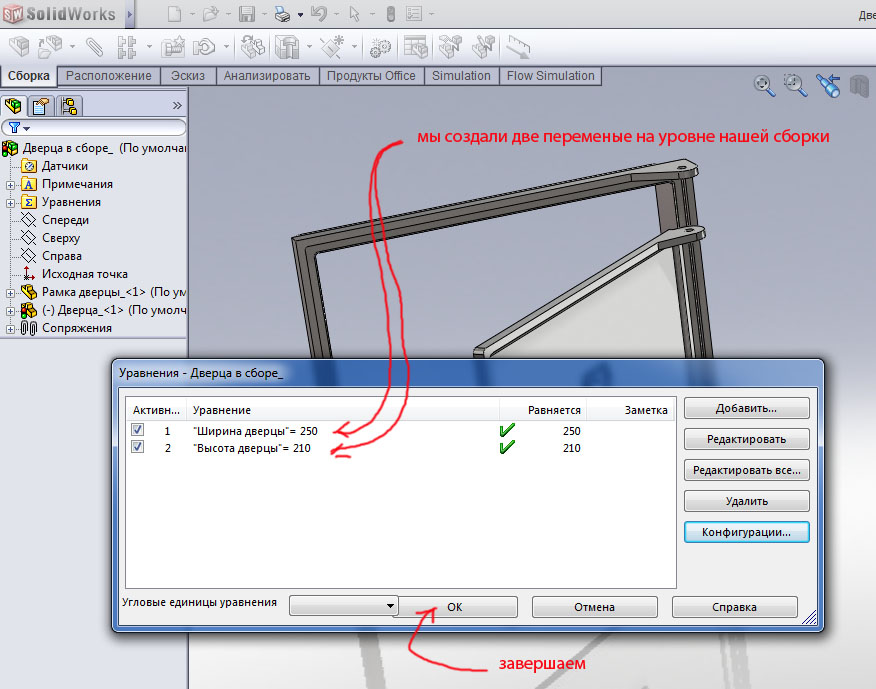Select the Спереди plane in the tree
Image resolution: width=876 pixels, height=689 pixels.
[x=65, y=220]
